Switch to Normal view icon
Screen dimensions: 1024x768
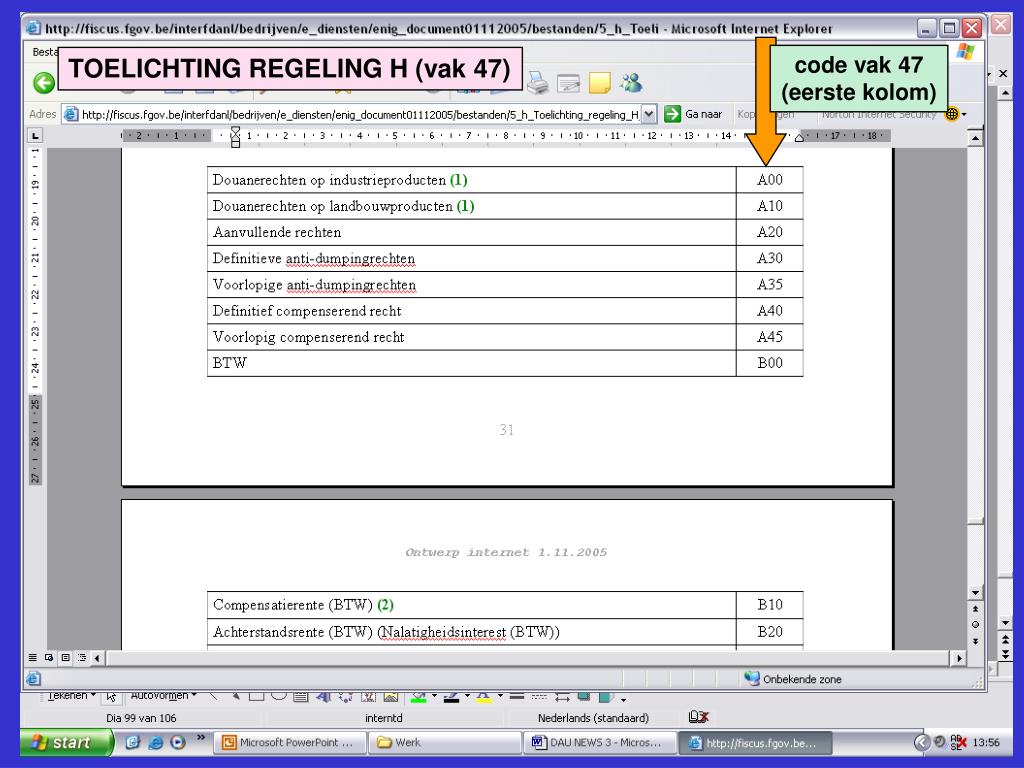[33, 658]
